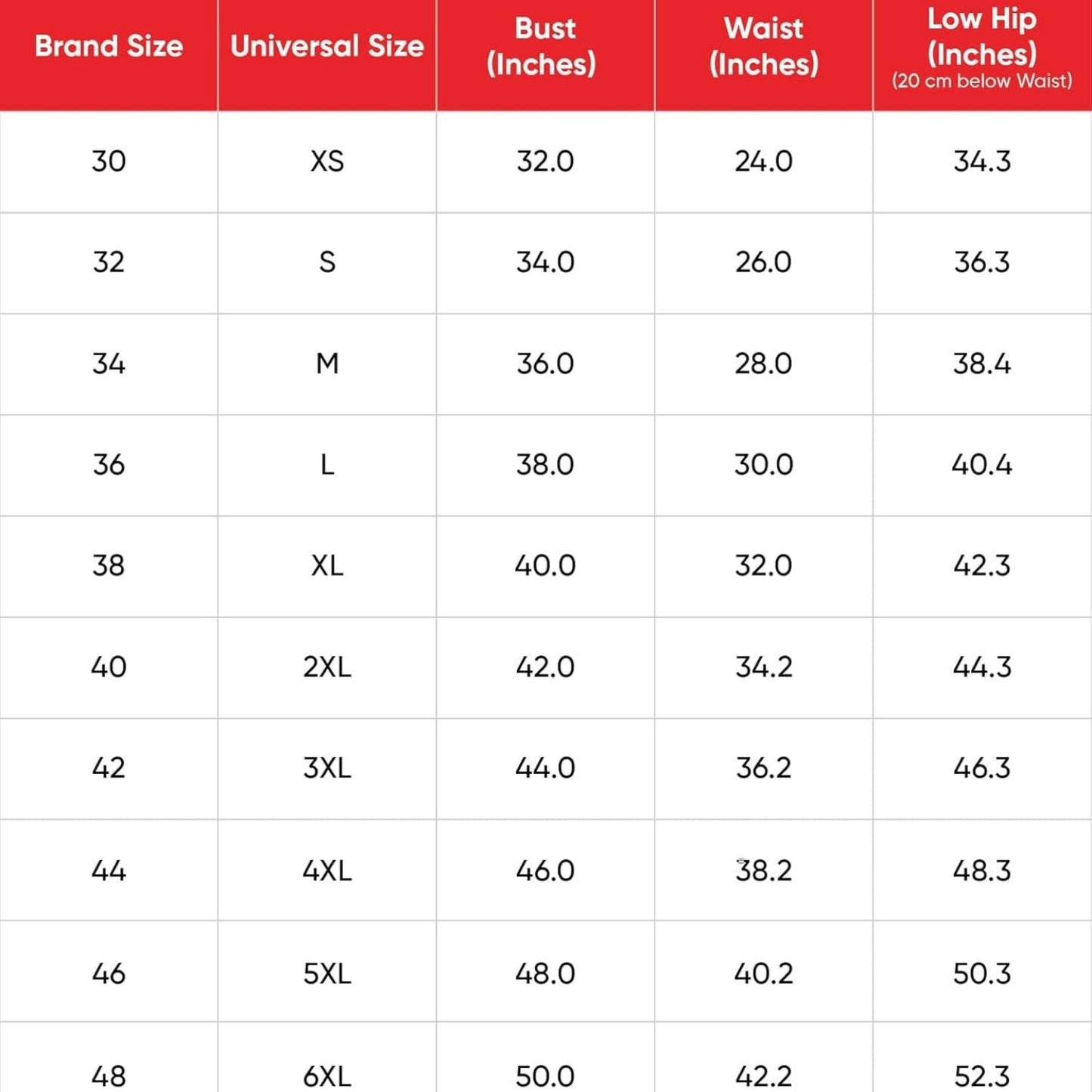Click the low hip value 52.3

point(982,1076)
